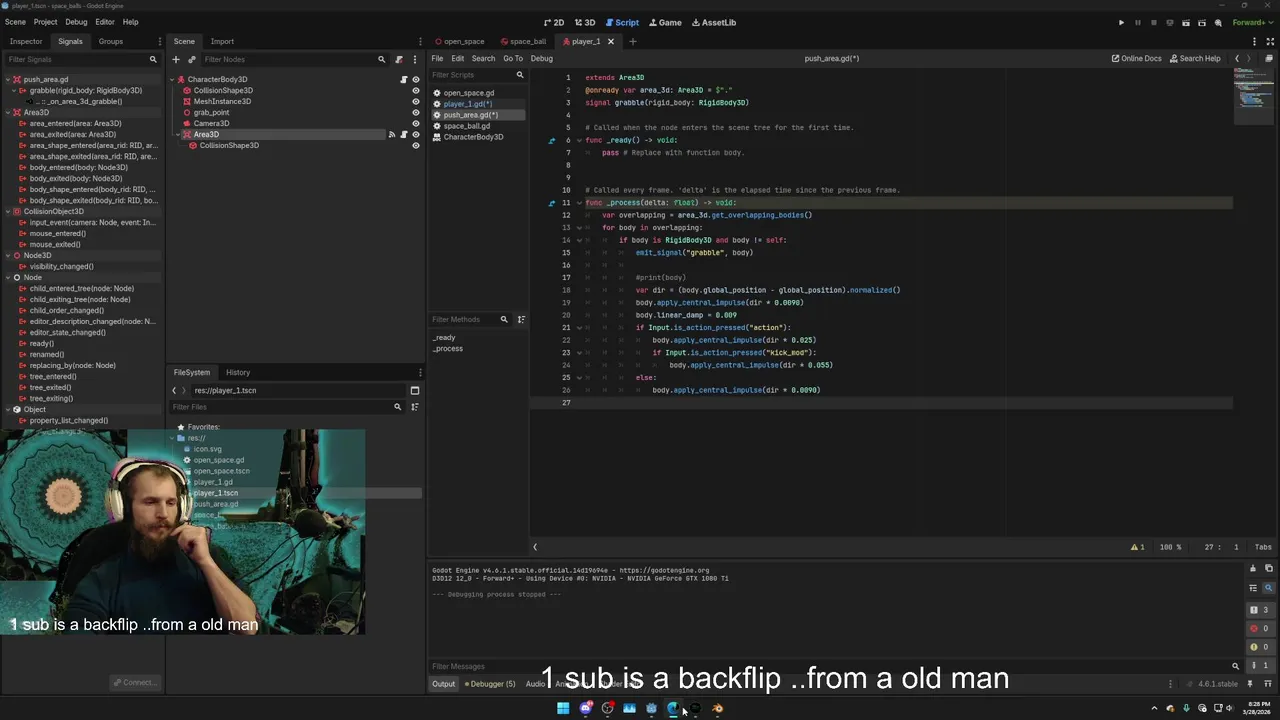The width and height of the screenshot is (1280, 720).
Task: Go to previous script history arrow
Action: [x=1237, y=58]
